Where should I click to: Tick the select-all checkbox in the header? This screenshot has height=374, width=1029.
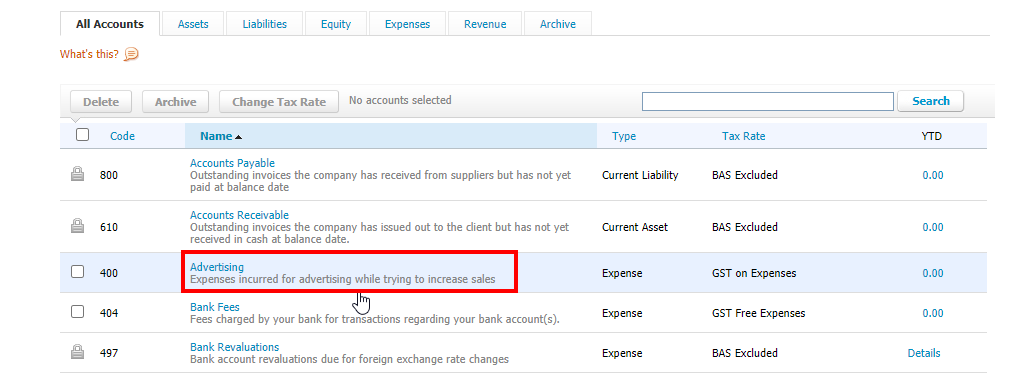pos(82,135)
